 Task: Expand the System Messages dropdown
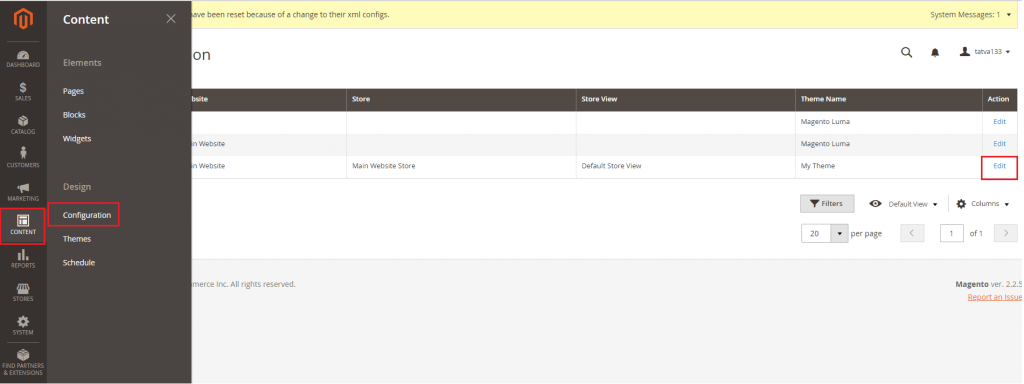point(970,14)
